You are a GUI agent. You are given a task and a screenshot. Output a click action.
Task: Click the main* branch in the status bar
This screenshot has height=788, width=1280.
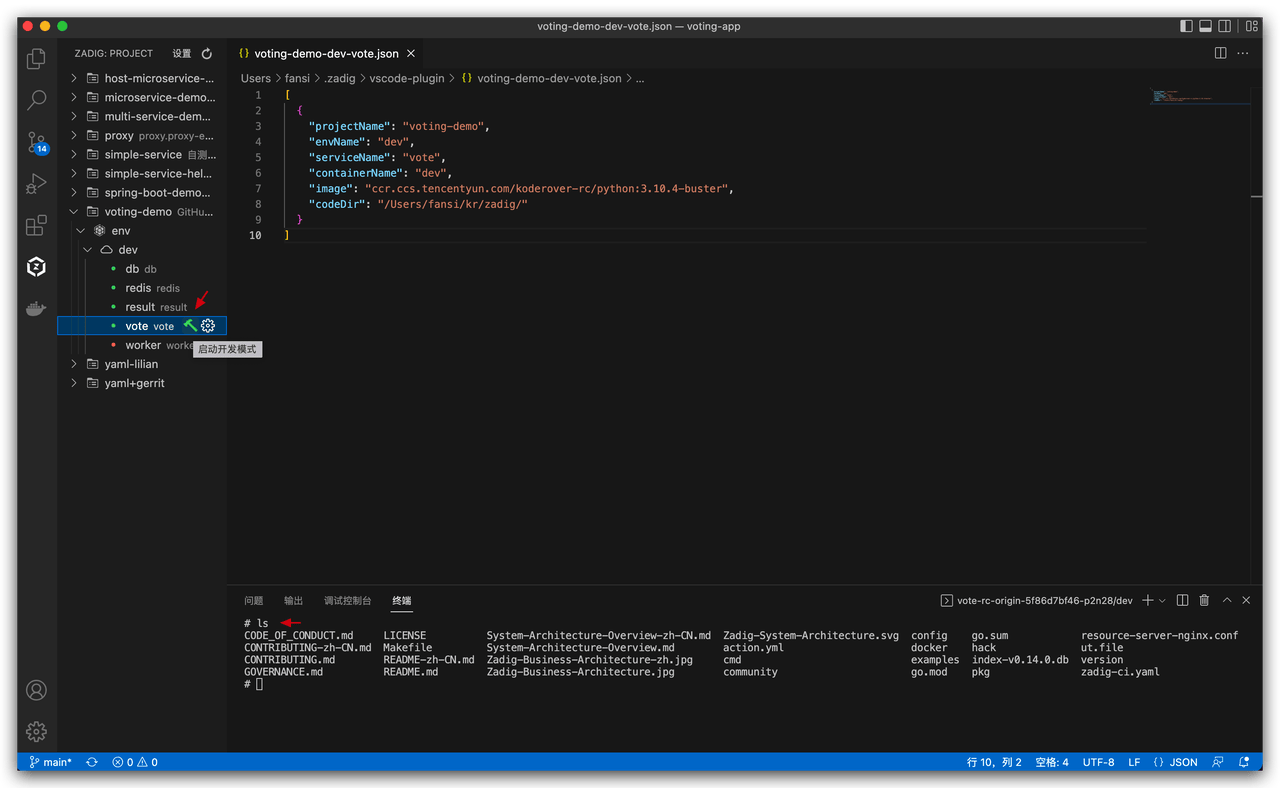[x=48, y=762]
